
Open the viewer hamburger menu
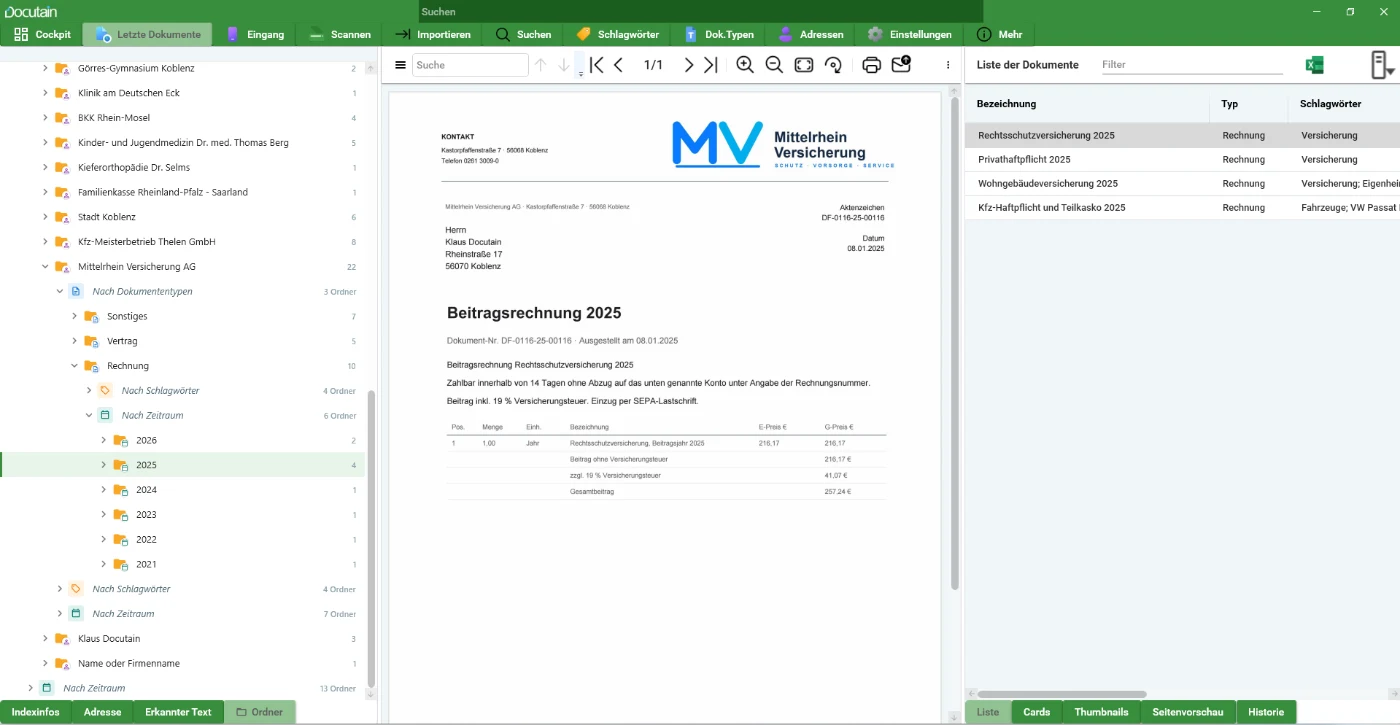[x=400, y=65]
